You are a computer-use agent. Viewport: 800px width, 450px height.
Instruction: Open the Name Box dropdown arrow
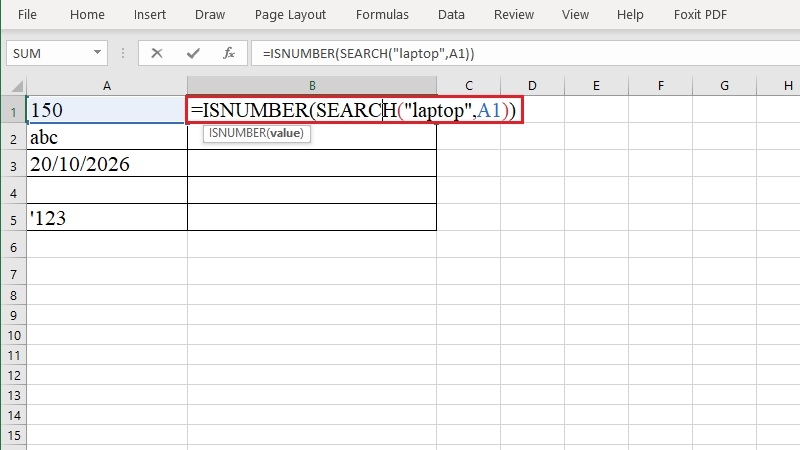pyautogui.click(x=97, y=53)
